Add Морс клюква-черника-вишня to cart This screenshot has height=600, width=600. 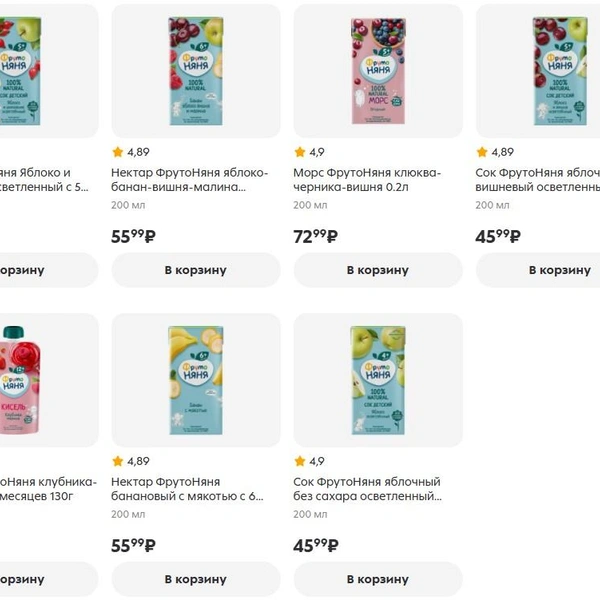pyautogui.click(x=378, y=270)
